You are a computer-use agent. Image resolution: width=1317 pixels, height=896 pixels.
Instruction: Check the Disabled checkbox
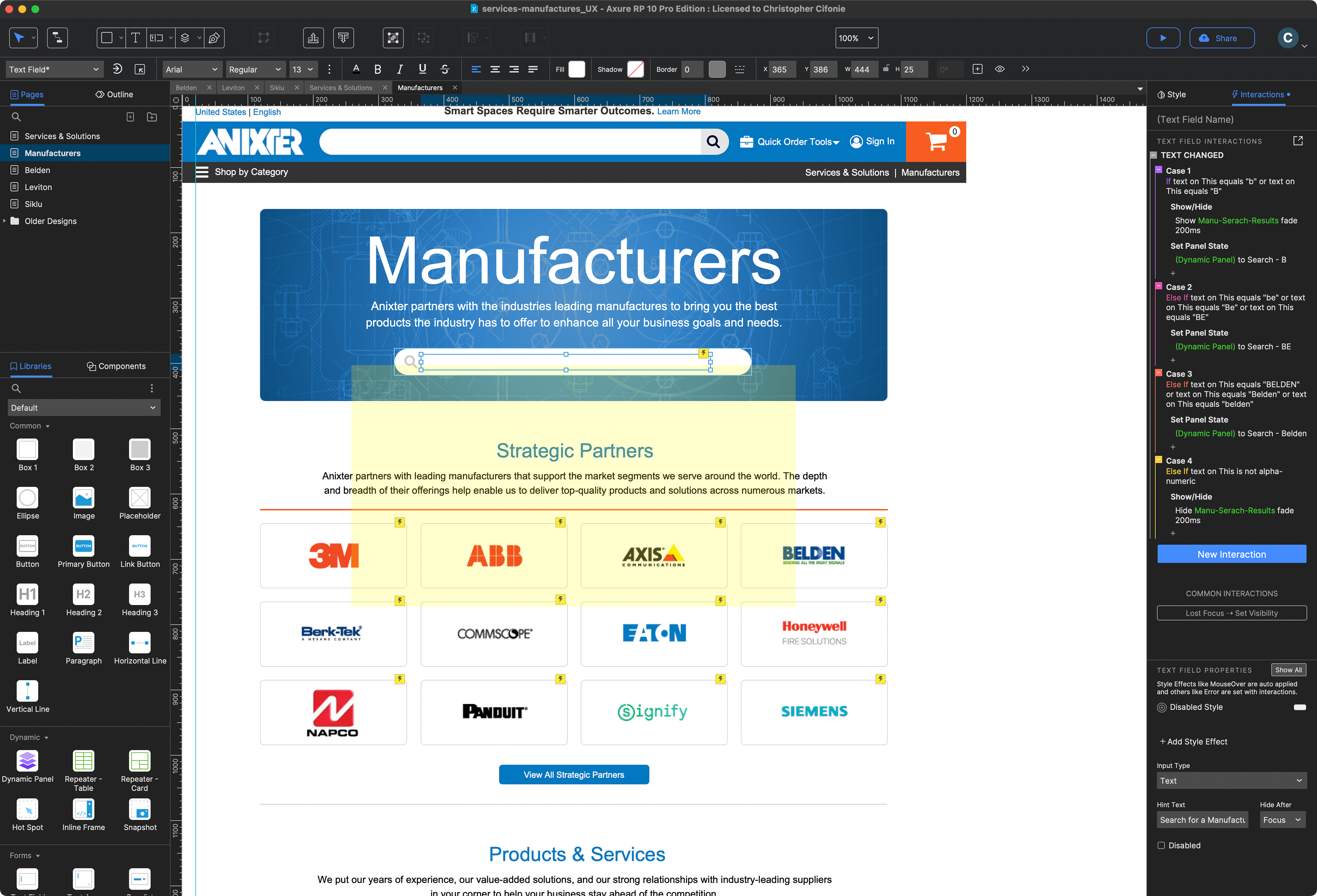coord(1161,845)
